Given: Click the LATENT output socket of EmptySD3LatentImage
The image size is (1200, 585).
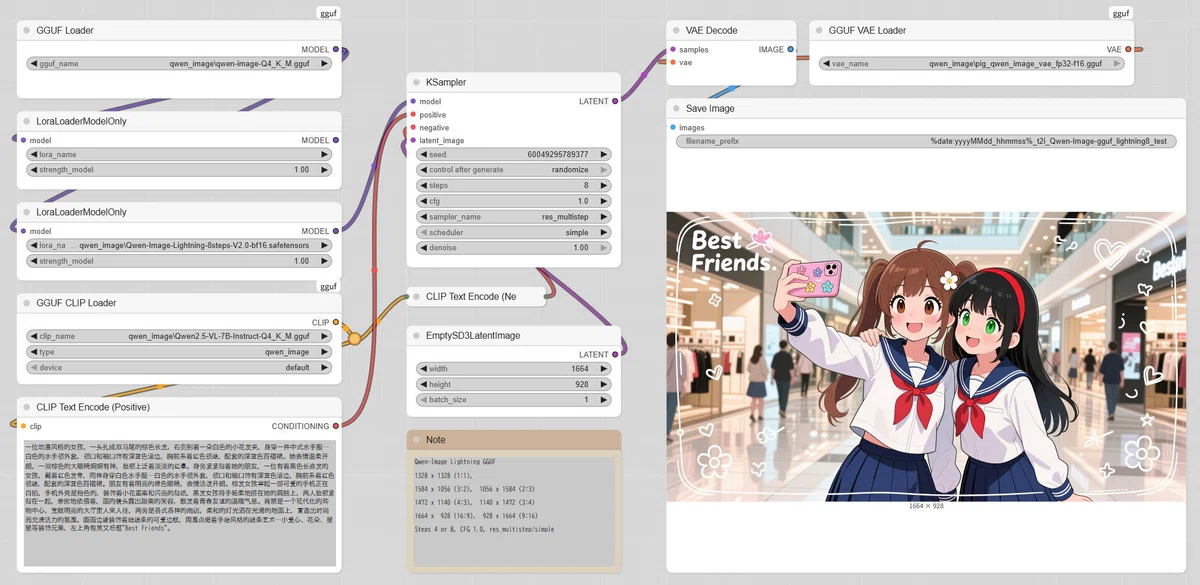Looking at the screenshot, I should 615,354.
